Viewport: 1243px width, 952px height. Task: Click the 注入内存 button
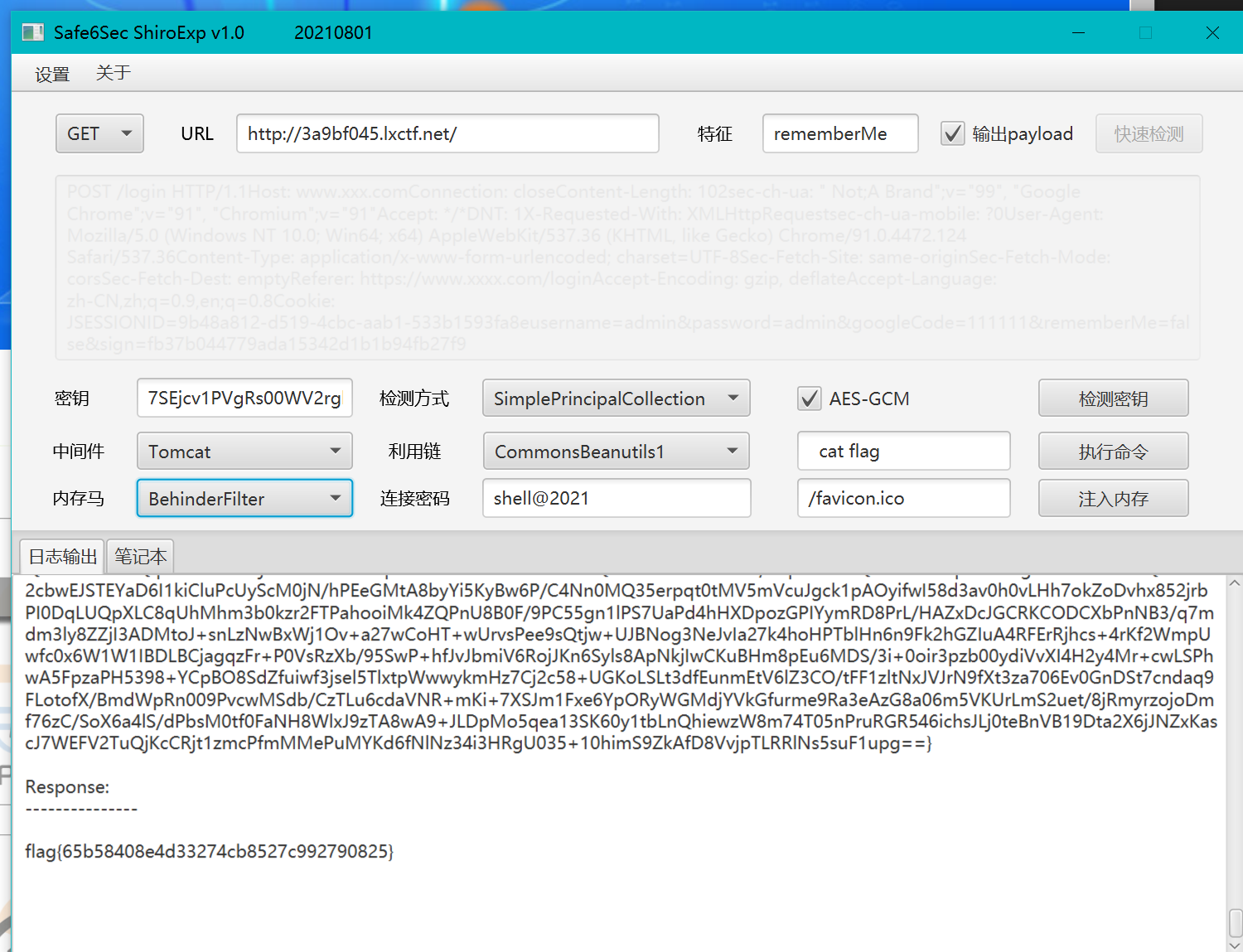(1113, 498)
